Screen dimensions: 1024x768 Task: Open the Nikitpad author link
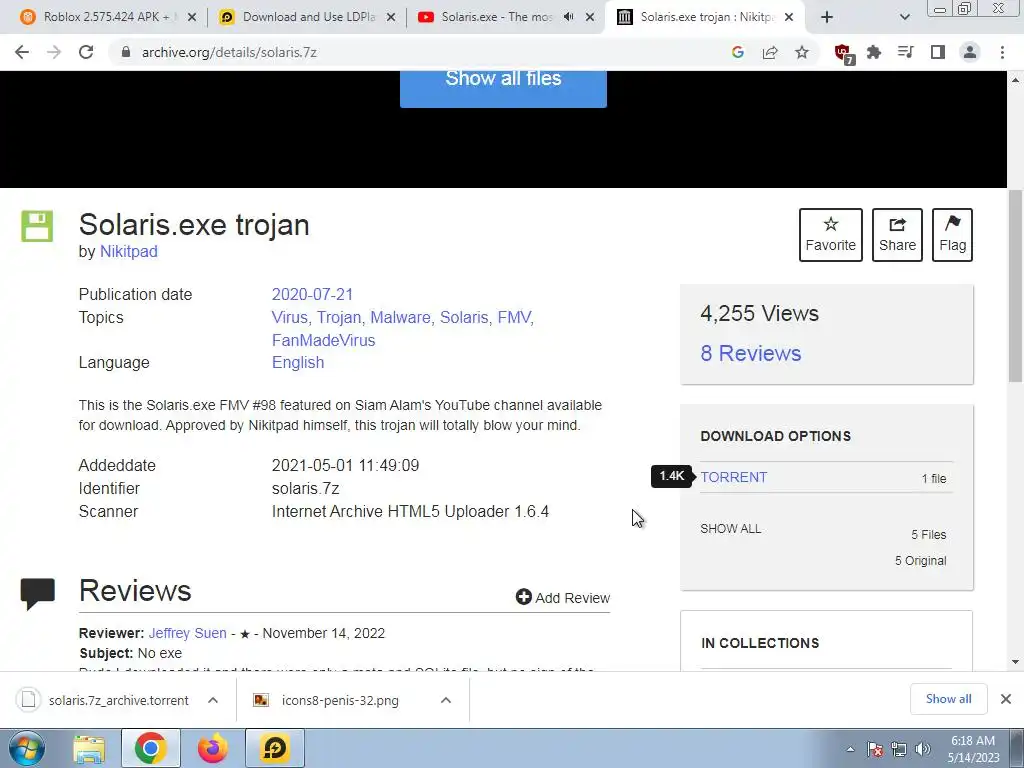coord(129,251)
